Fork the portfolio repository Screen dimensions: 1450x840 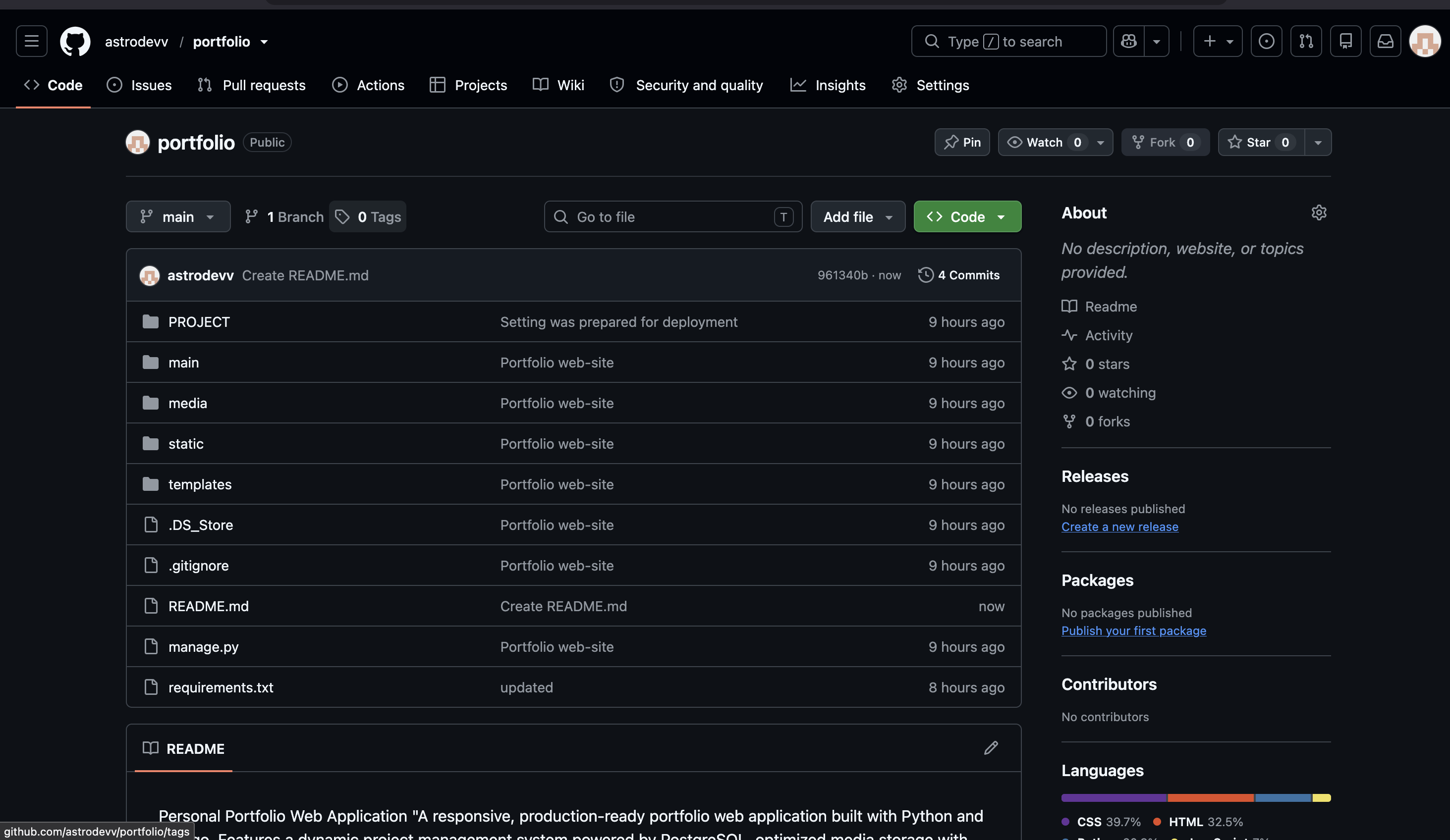click(1165, 142)
